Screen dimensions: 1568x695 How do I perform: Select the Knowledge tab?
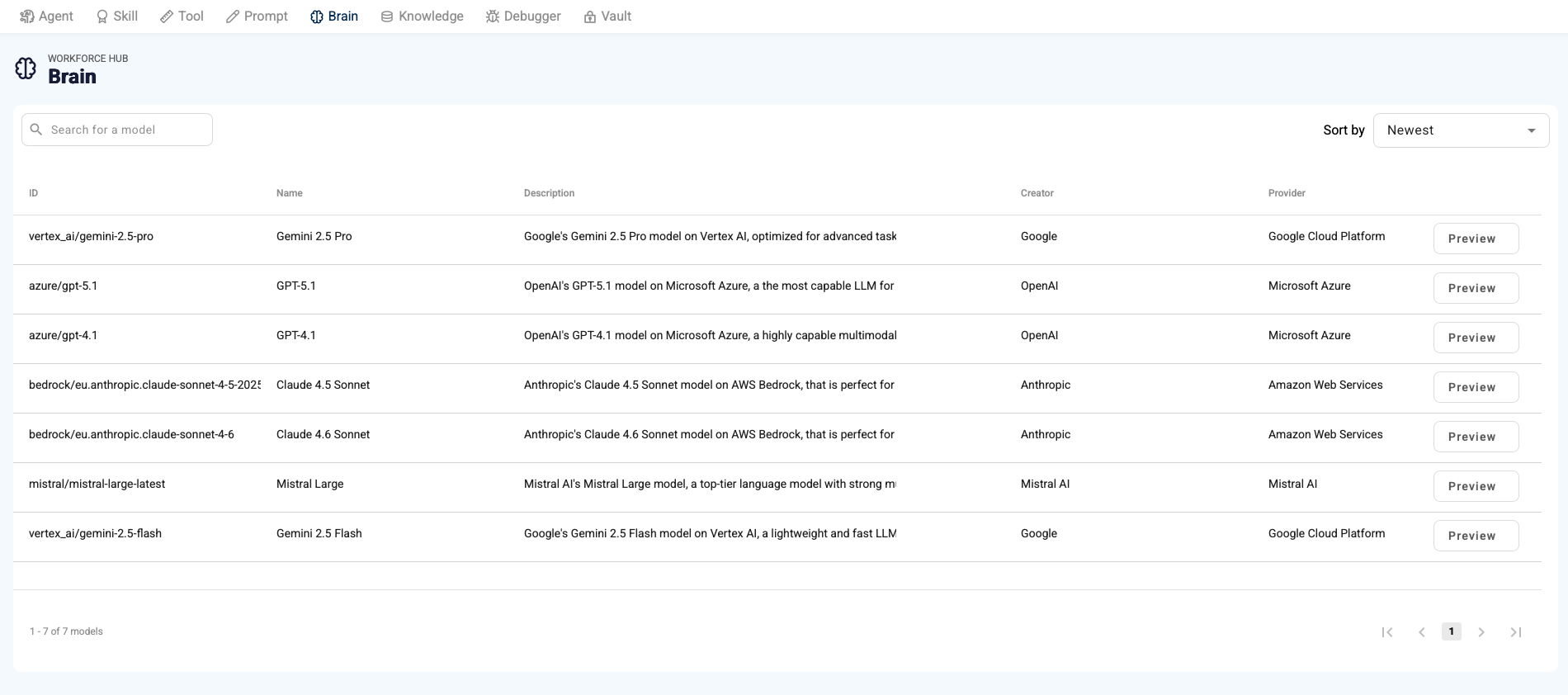pos(422,17)
